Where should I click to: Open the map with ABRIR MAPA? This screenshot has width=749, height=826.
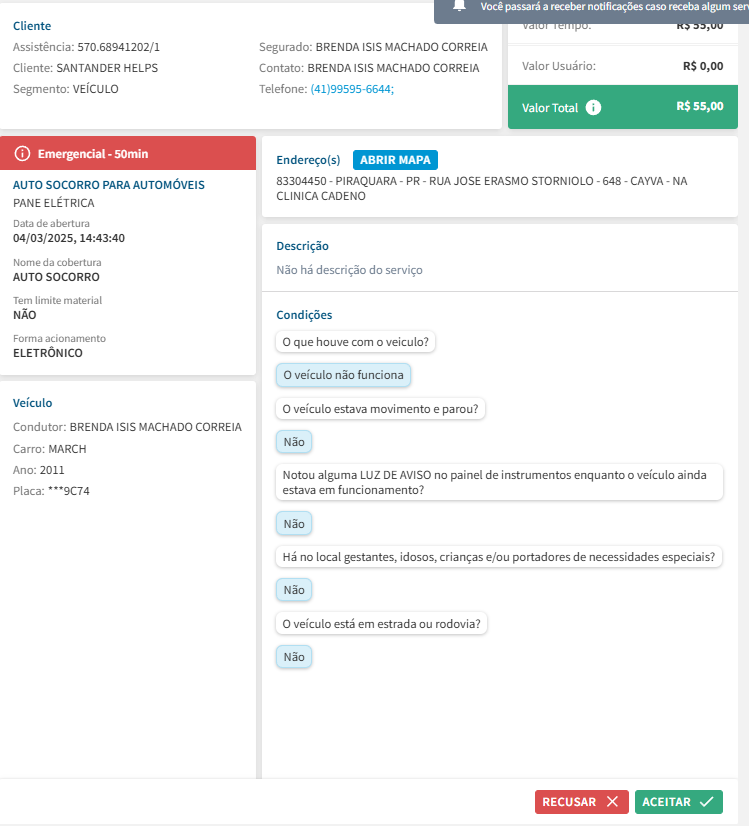click(x=395, y=160)
